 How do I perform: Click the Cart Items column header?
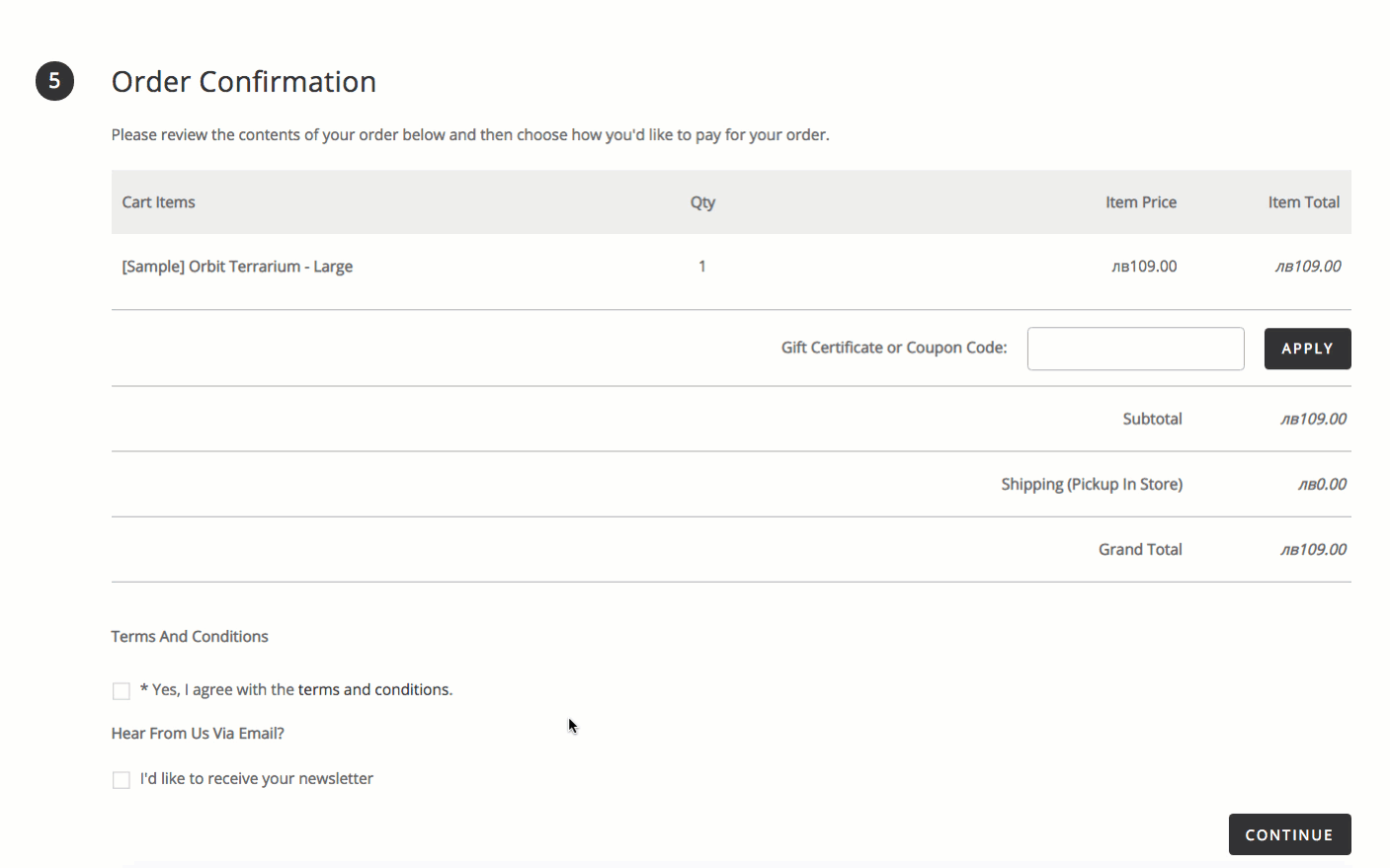click(x=158, y=201)
